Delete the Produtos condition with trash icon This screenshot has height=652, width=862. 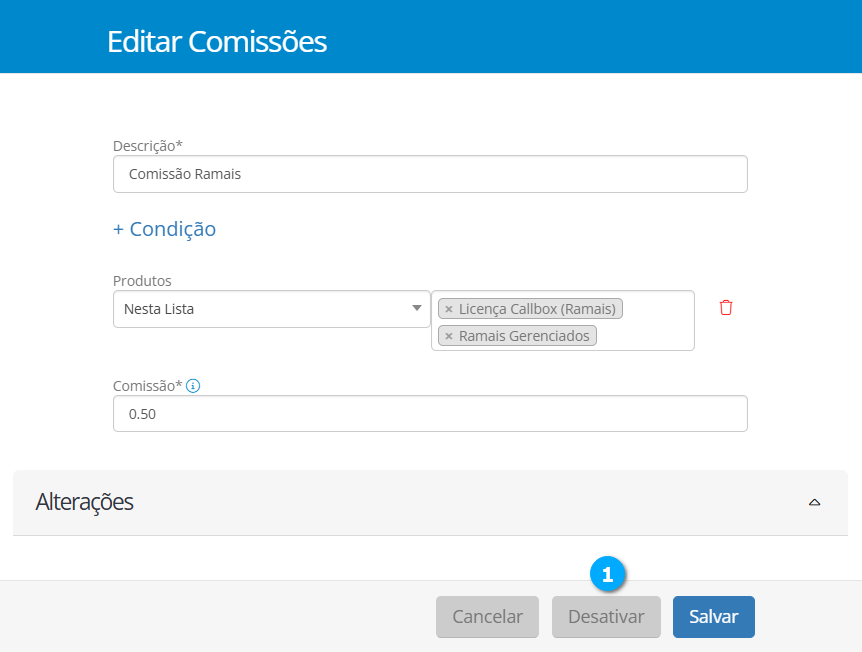(726, 308)
